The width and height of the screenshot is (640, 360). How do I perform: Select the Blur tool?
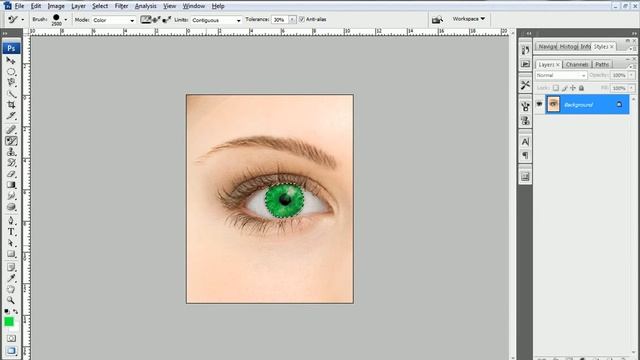pos(11,196)
